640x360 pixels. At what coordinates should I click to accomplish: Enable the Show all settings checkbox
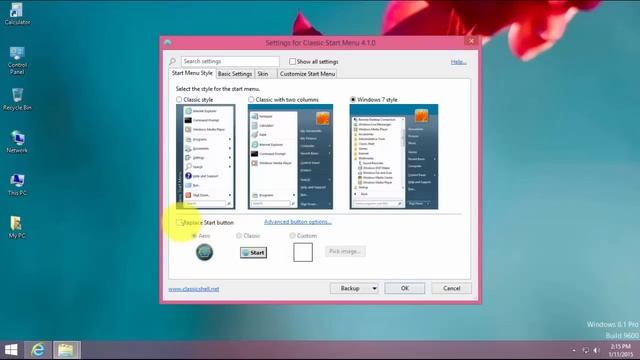coord(292,62)
